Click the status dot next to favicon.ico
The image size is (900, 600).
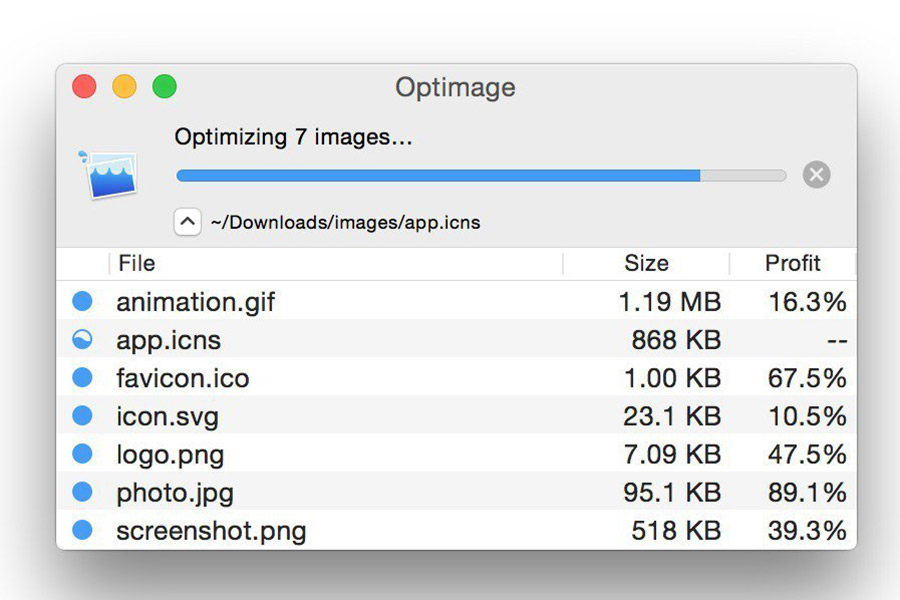point(83,378)
